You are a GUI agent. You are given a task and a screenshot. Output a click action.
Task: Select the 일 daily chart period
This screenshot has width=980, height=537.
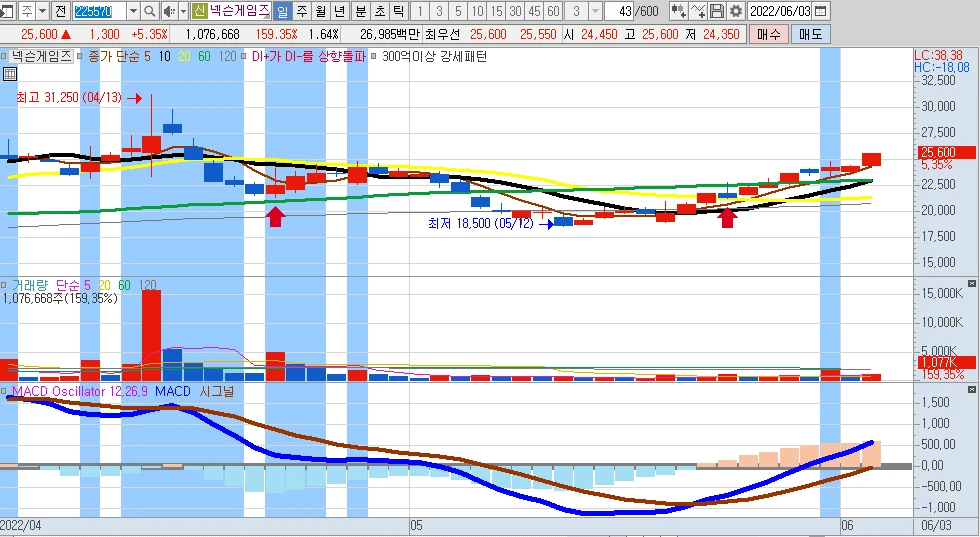click(282, 11)
